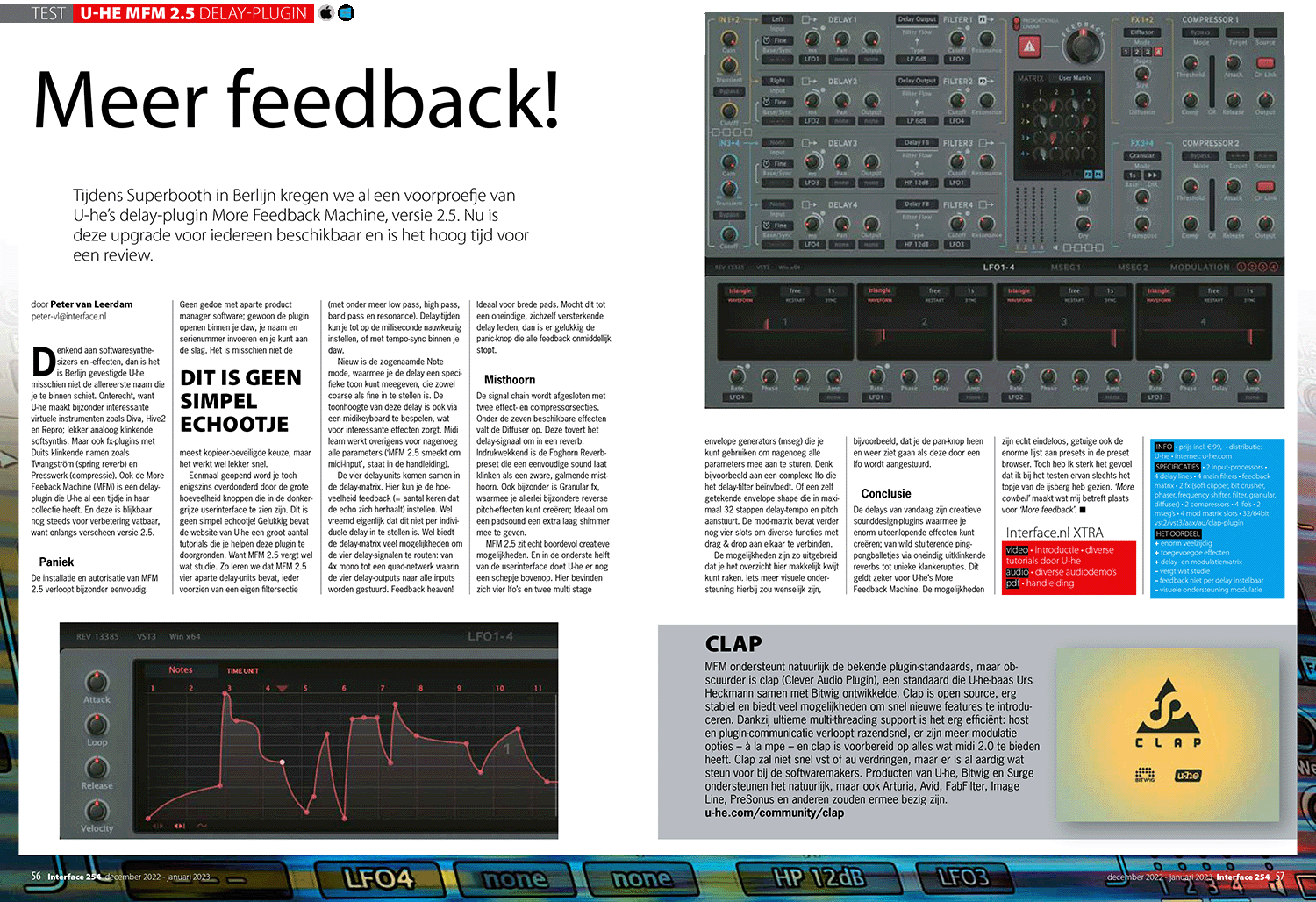
Task: Open Delay3 Delay FB filter flow selector
Action: (x=917, y=142)
